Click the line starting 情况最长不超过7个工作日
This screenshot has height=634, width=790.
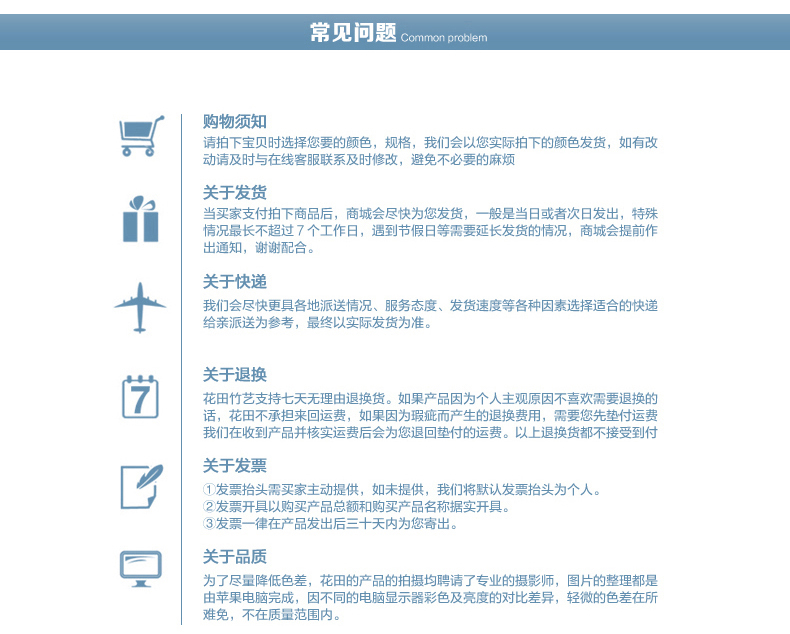pyautogui.click(x=430, y=231)
